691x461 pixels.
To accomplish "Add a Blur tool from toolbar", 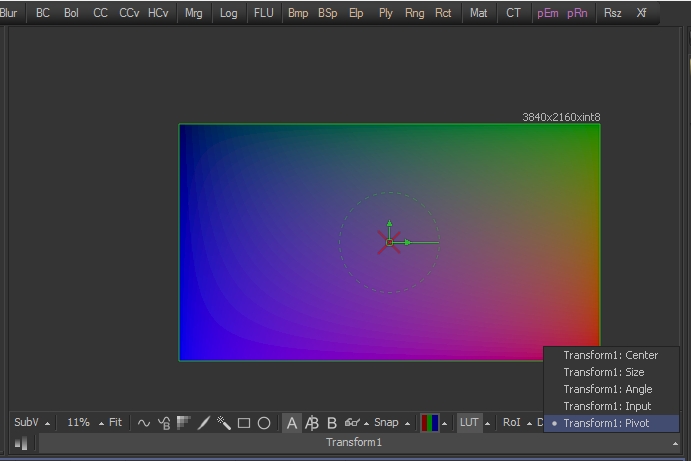I will coord(8,13).
